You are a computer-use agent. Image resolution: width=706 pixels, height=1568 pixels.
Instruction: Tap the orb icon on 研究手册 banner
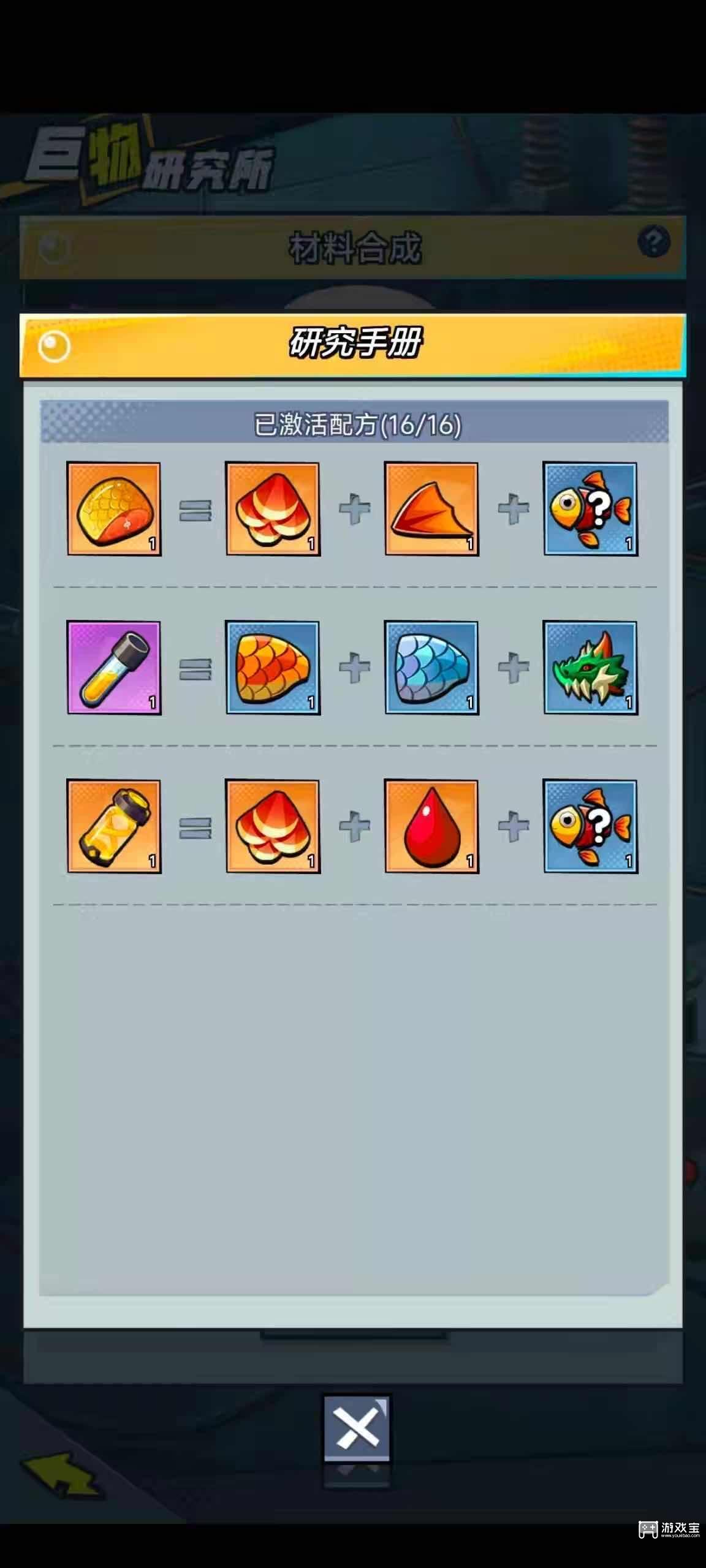[x=54, y=347]
